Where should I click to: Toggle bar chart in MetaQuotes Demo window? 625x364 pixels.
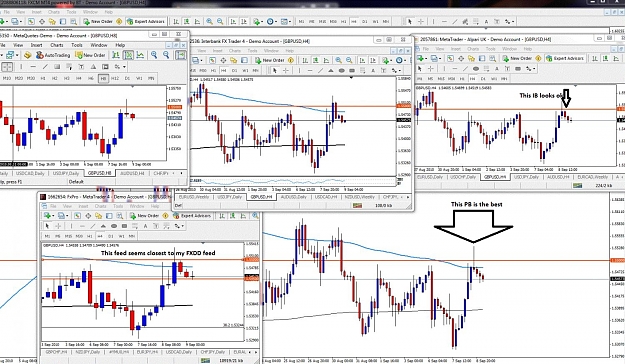click(116, 55)
